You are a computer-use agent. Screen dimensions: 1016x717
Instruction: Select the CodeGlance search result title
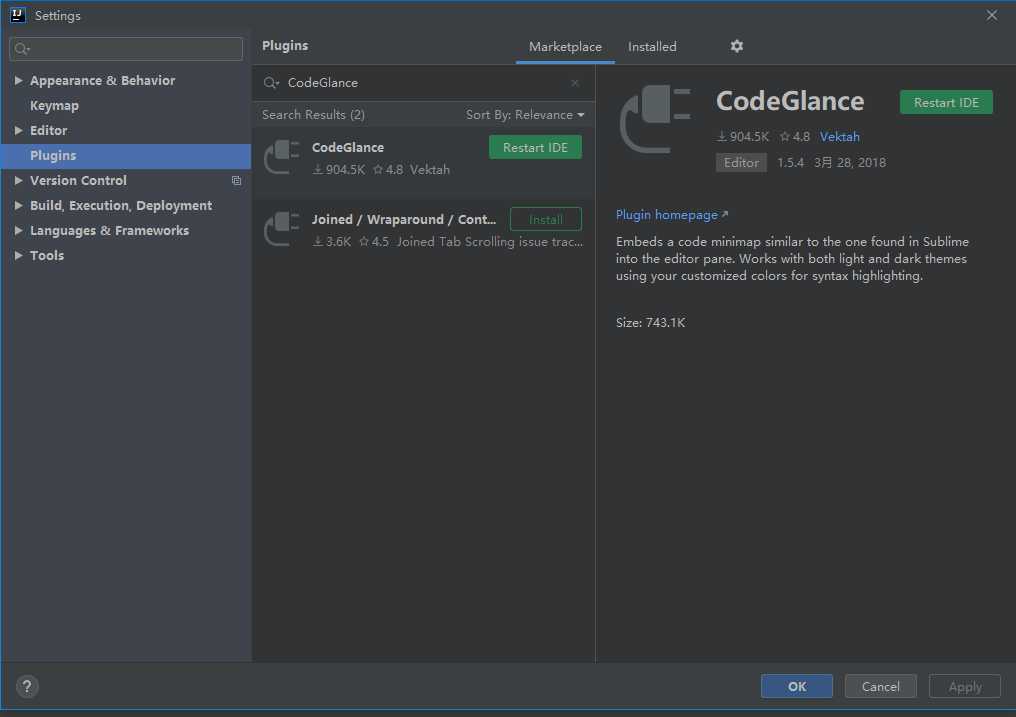pos(347,147)
